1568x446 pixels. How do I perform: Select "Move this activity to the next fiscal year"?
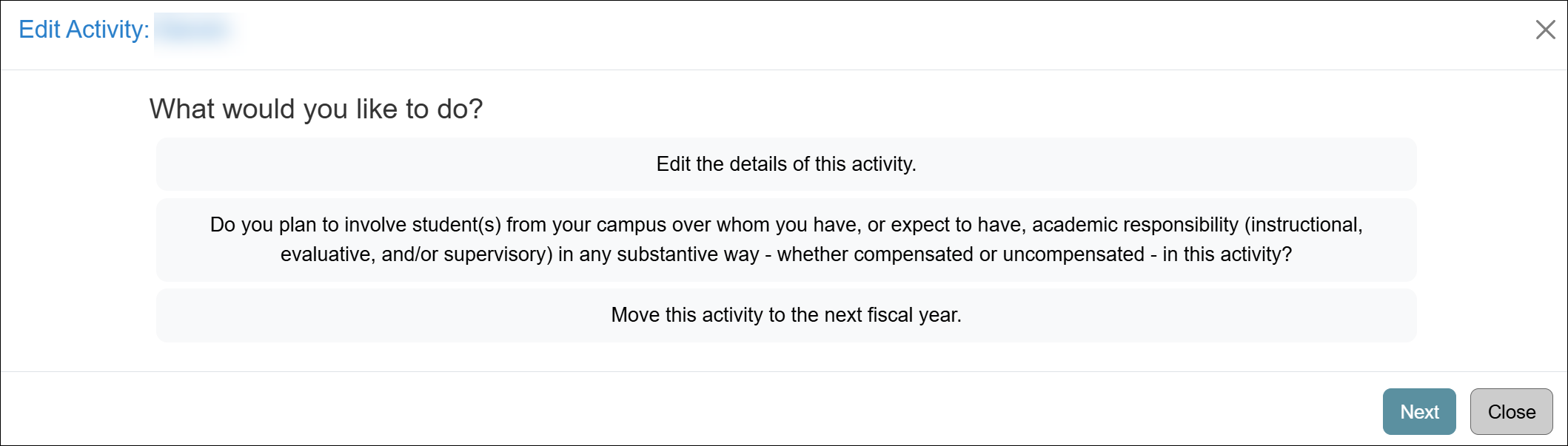(785, 314)
